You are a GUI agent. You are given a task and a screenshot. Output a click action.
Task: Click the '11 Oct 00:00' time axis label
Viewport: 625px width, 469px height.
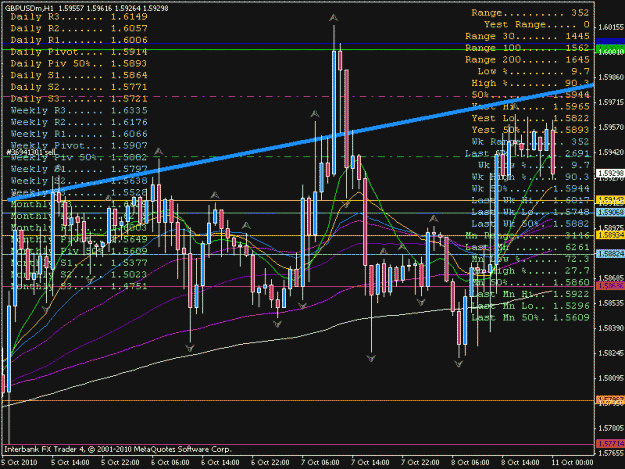point(572,463)
